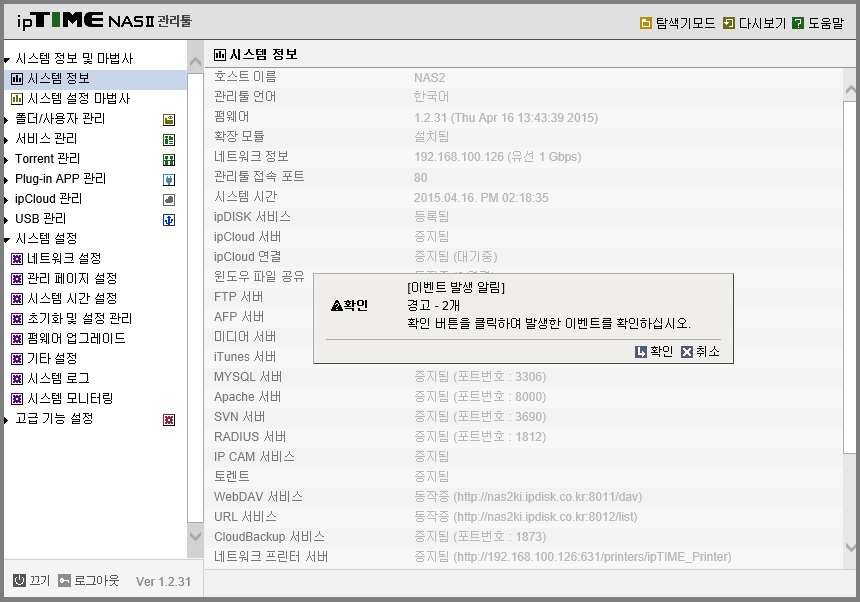Expand the 폴더/사용자 관리 section
Screen dimensions: 860x602
(6, 120)
